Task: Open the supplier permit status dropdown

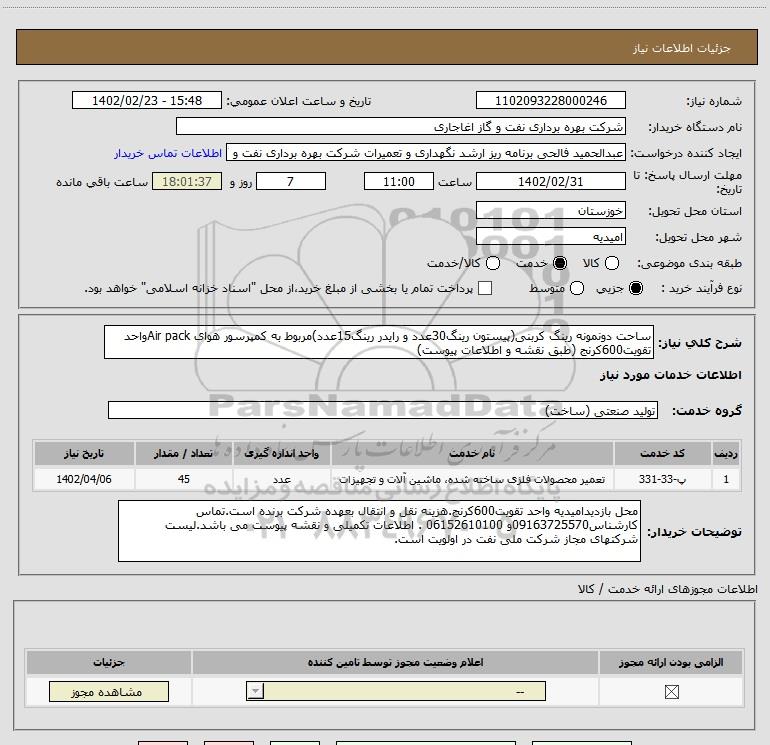Action: (x=396, y=691)
